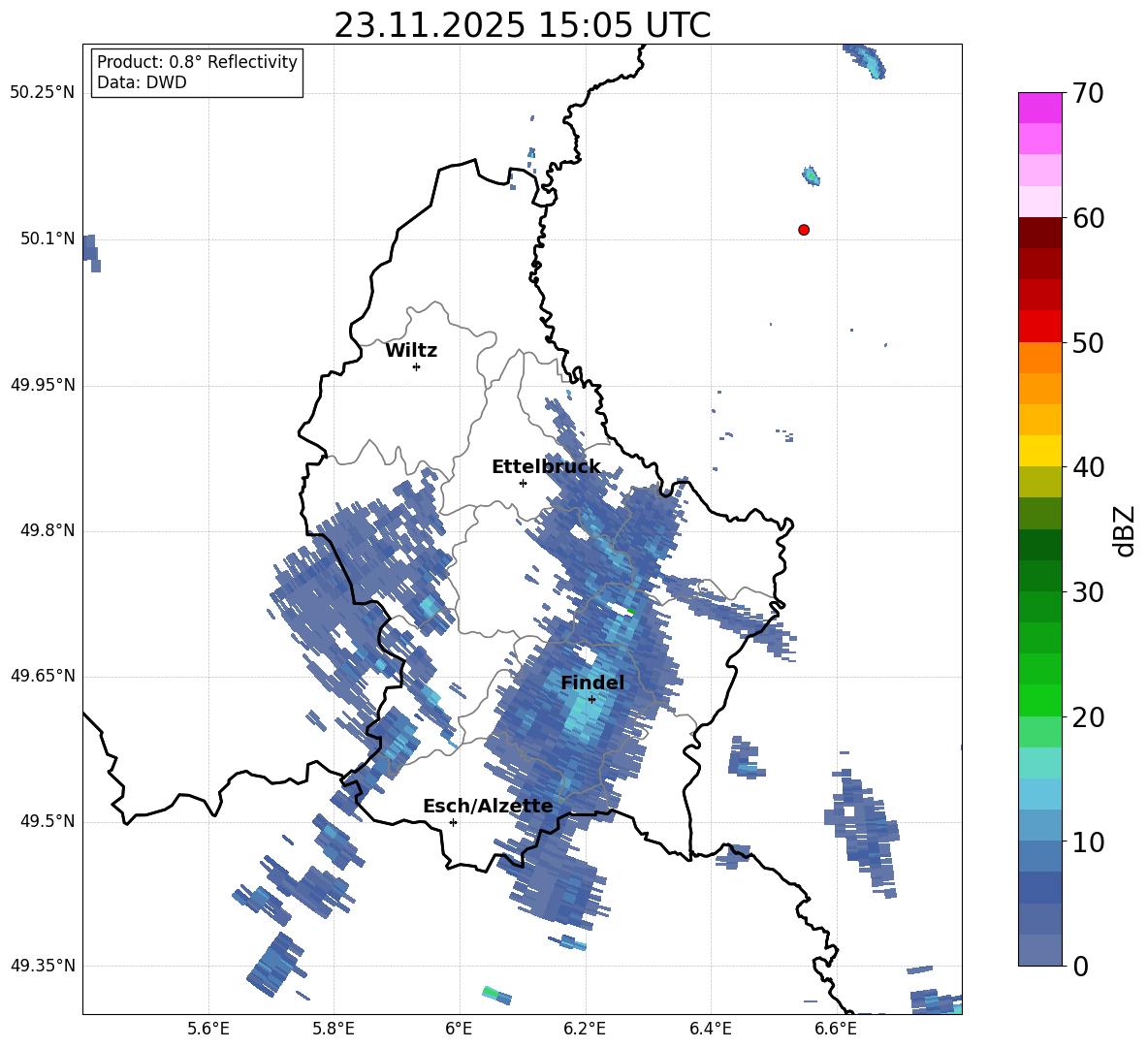Click the red dot radar marker
Viewport: 1148px width, 1048px height.
tap(803, 230)
